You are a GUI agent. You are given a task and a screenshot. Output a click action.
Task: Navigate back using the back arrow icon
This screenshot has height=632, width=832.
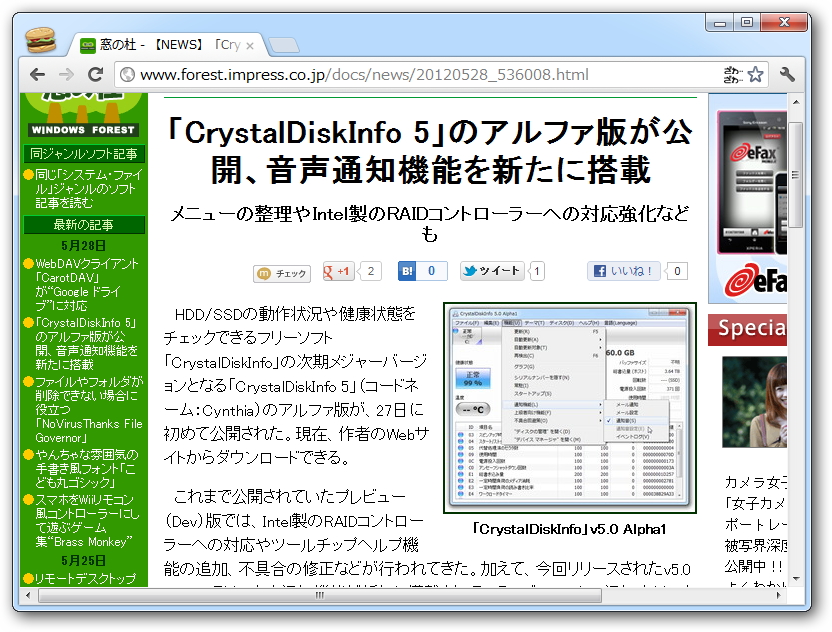(37, 73)
